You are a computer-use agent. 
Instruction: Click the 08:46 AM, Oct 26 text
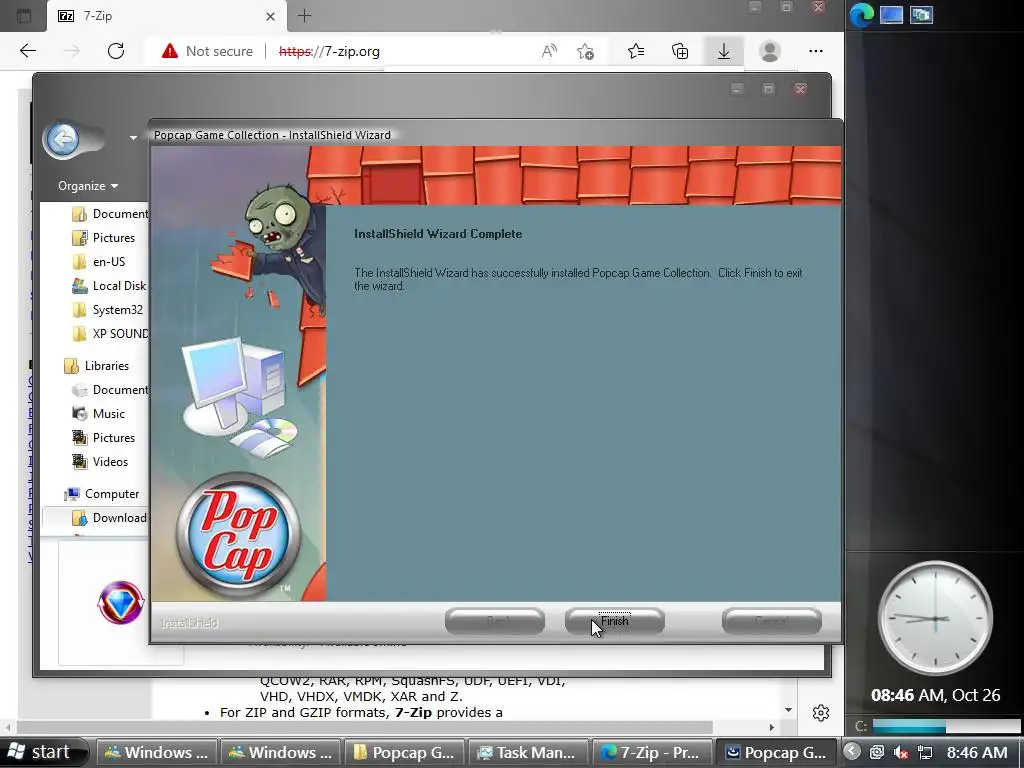point(935,695)
